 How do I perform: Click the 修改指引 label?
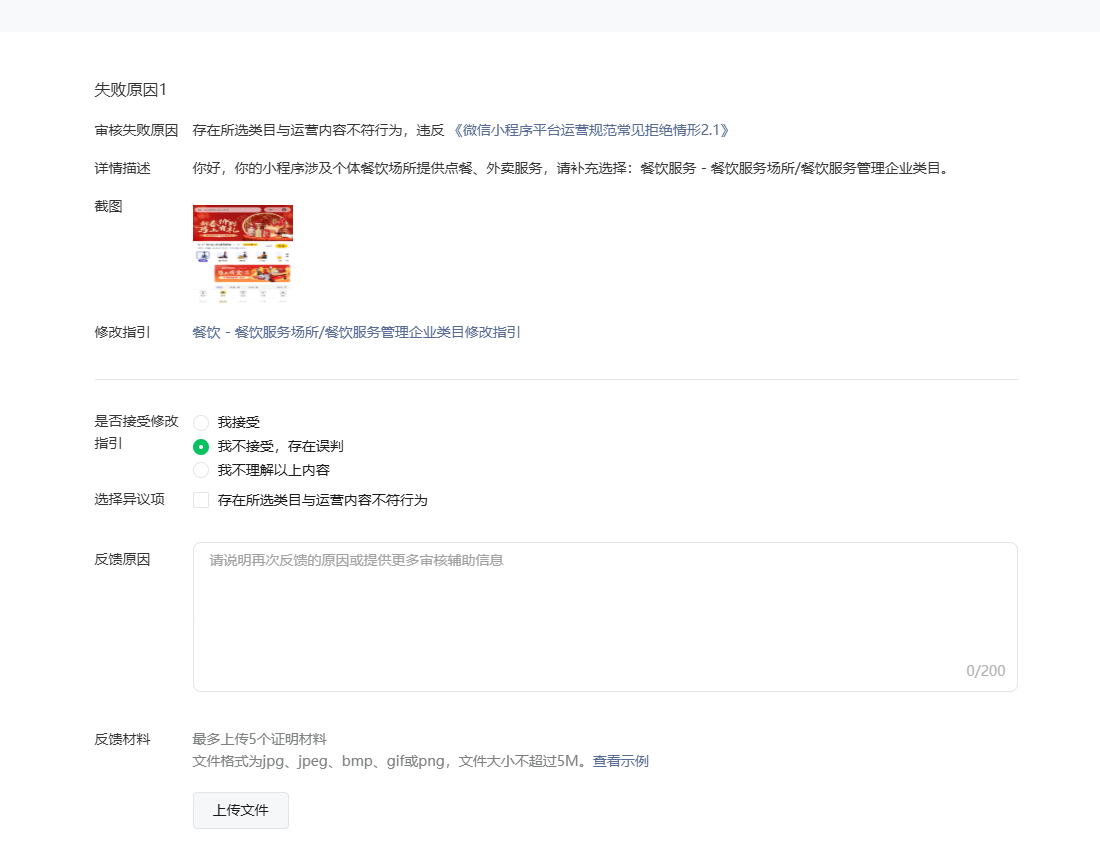coord(122,332)
